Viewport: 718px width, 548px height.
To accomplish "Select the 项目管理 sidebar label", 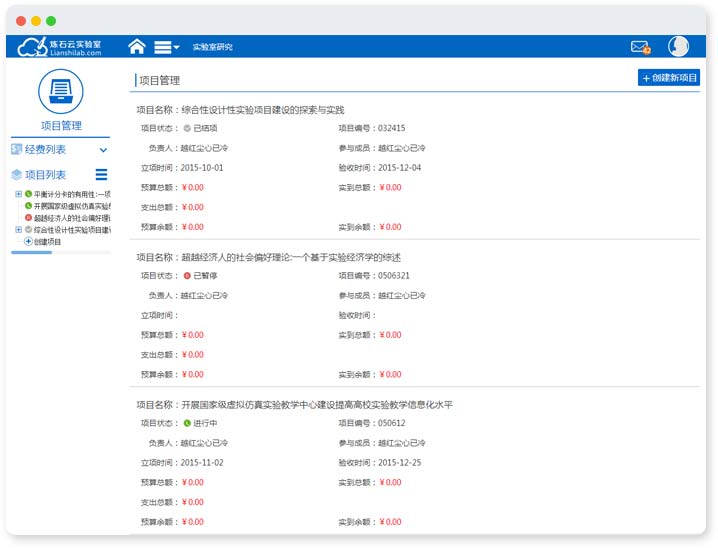I will tap(61, 125).
